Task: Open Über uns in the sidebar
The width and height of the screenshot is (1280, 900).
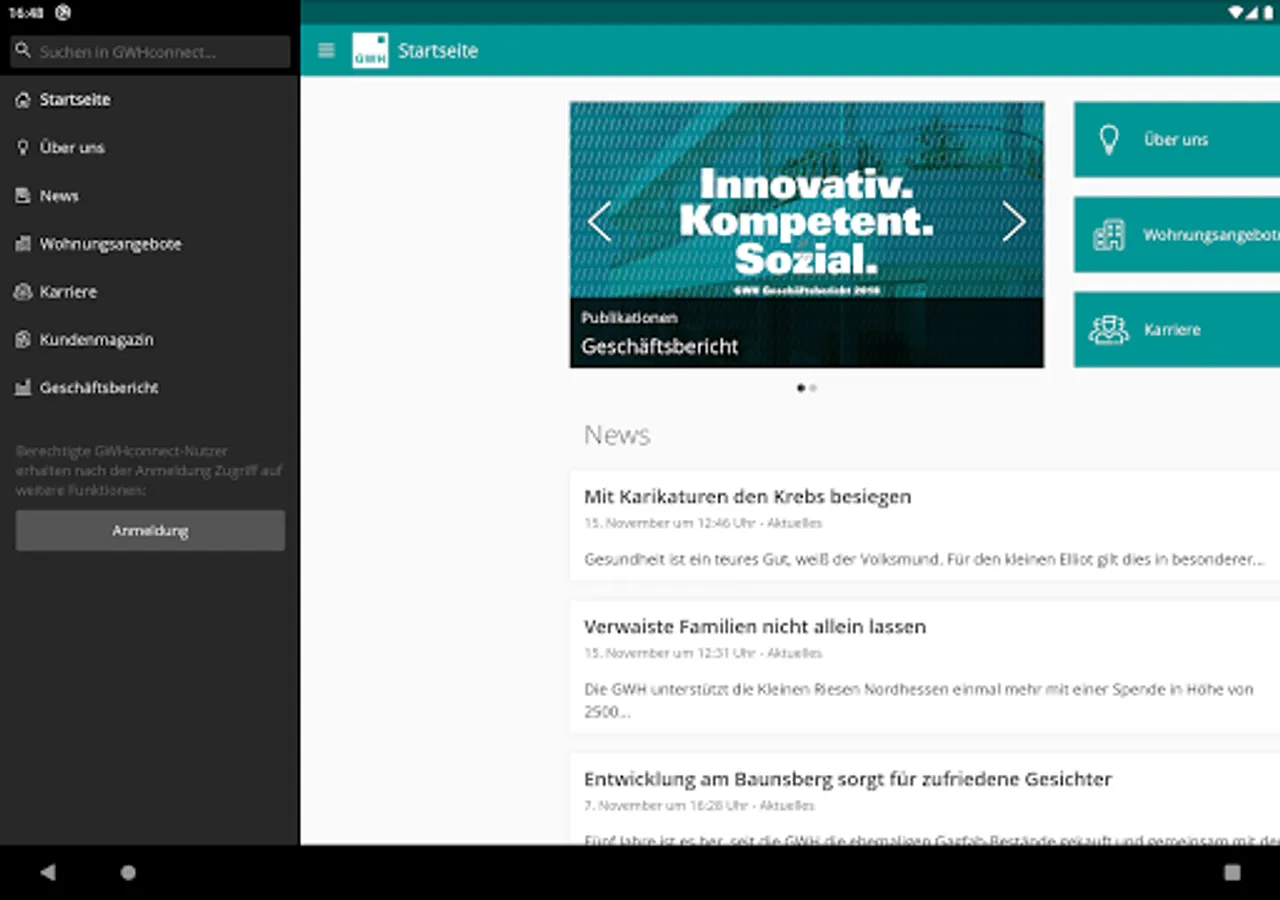Action: pyautogui.click(x=150, y=147)
